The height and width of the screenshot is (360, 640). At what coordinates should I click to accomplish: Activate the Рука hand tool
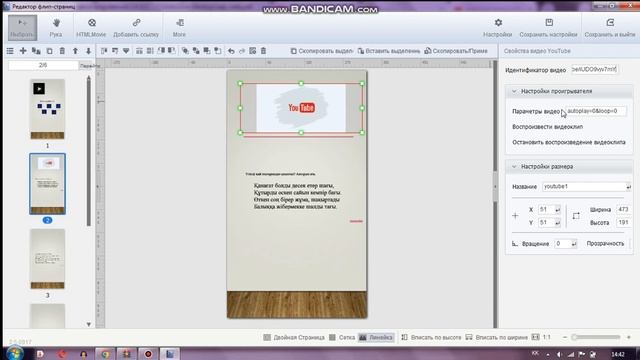pyautogui.click(x=56, y=28)
